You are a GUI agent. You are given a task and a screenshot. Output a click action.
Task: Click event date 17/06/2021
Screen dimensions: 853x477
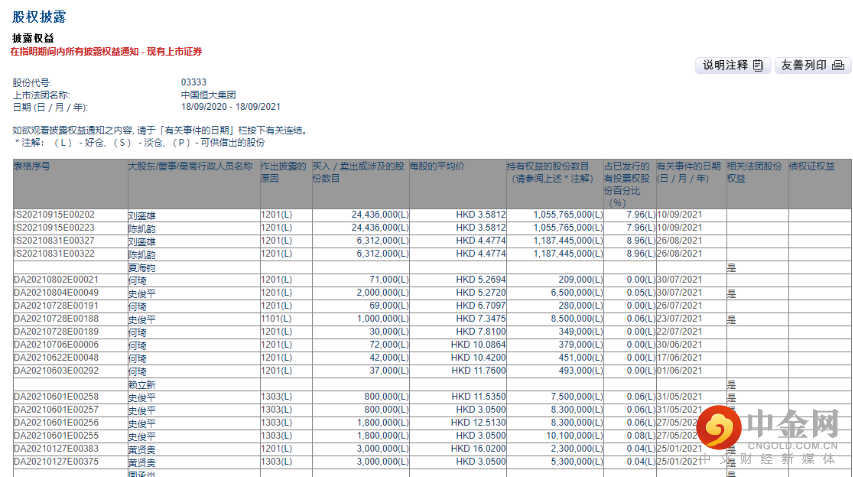click(679, 358)
